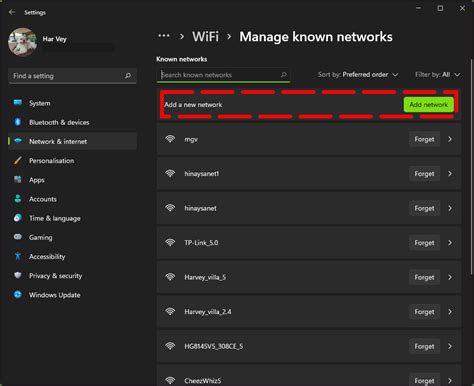Click the Apps grid icon

click(18, 180)
